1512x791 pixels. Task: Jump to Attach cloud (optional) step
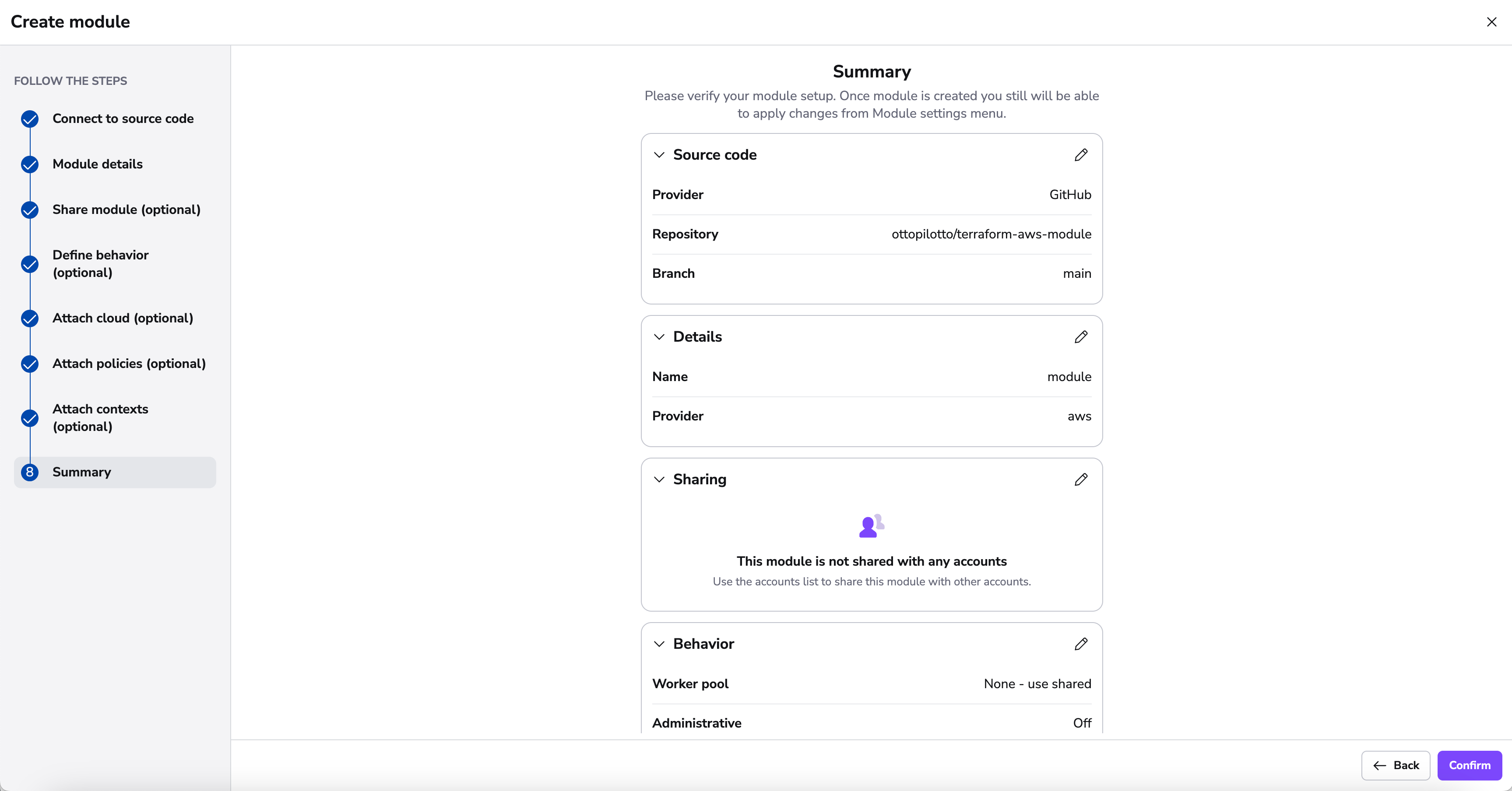[x=123, y=318]
